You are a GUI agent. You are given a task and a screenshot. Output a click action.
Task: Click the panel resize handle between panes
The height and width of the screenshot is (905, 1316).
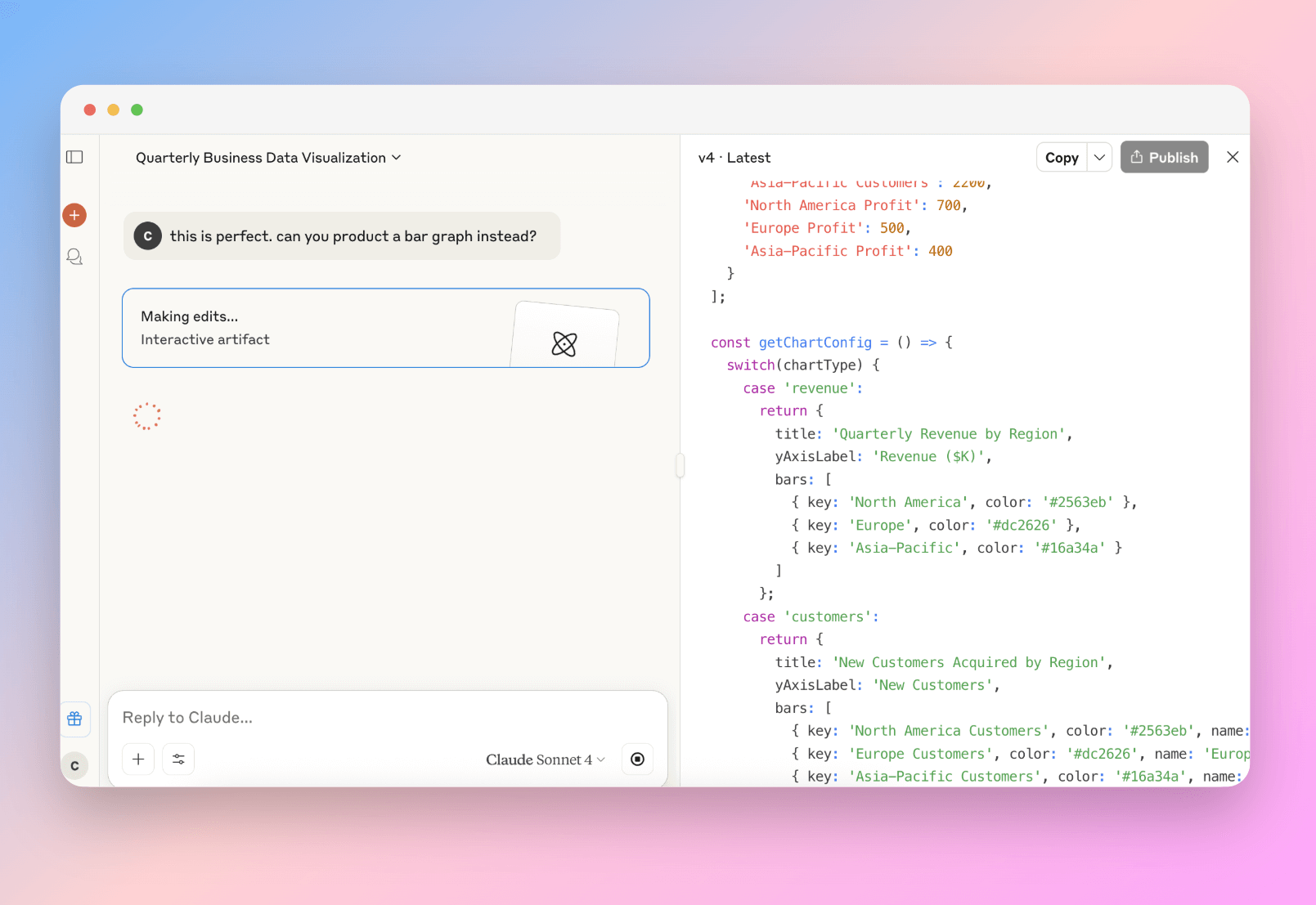(x=680, y=466)
